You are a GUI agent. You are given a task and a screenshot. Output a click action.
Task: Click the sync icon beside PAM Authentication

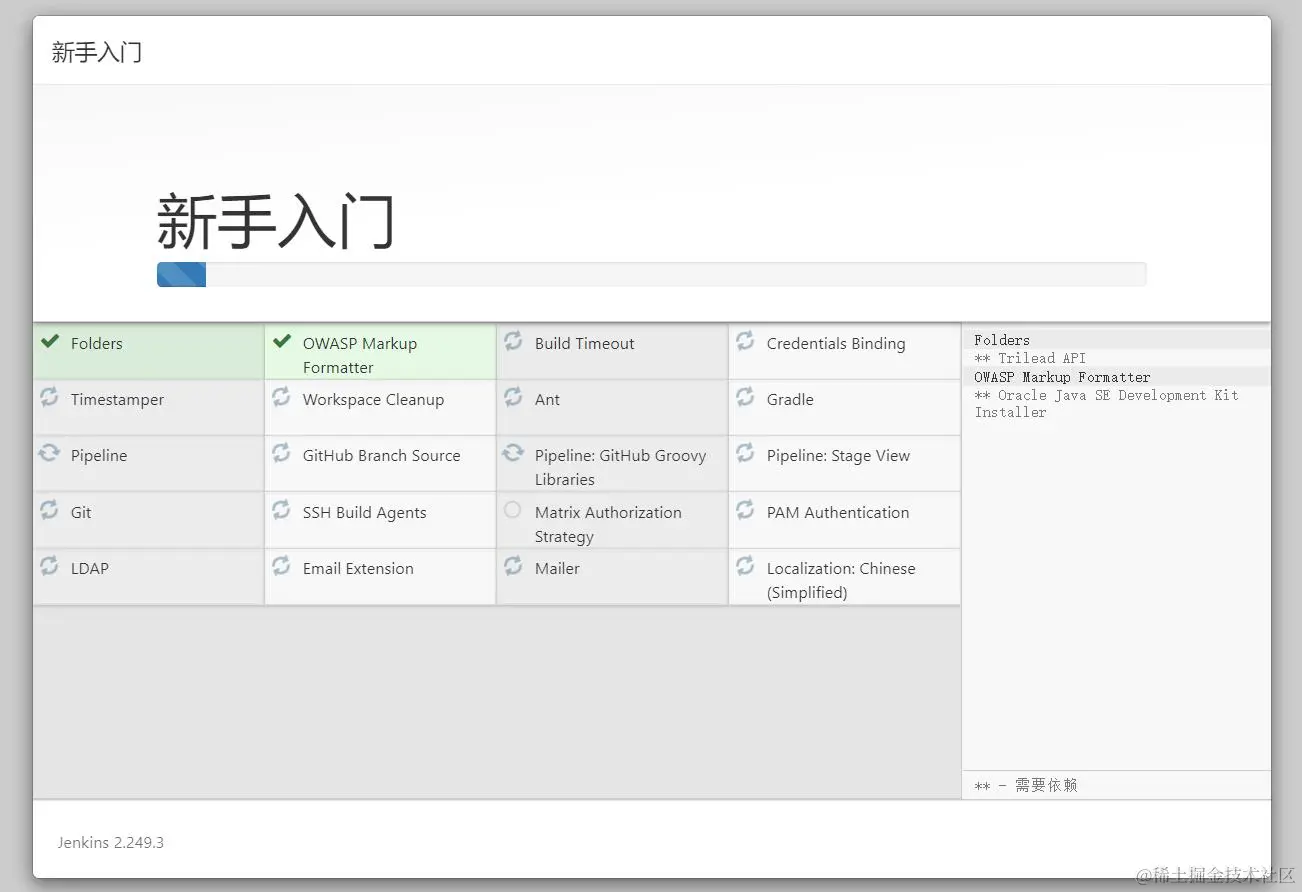(x=745, y=510)
